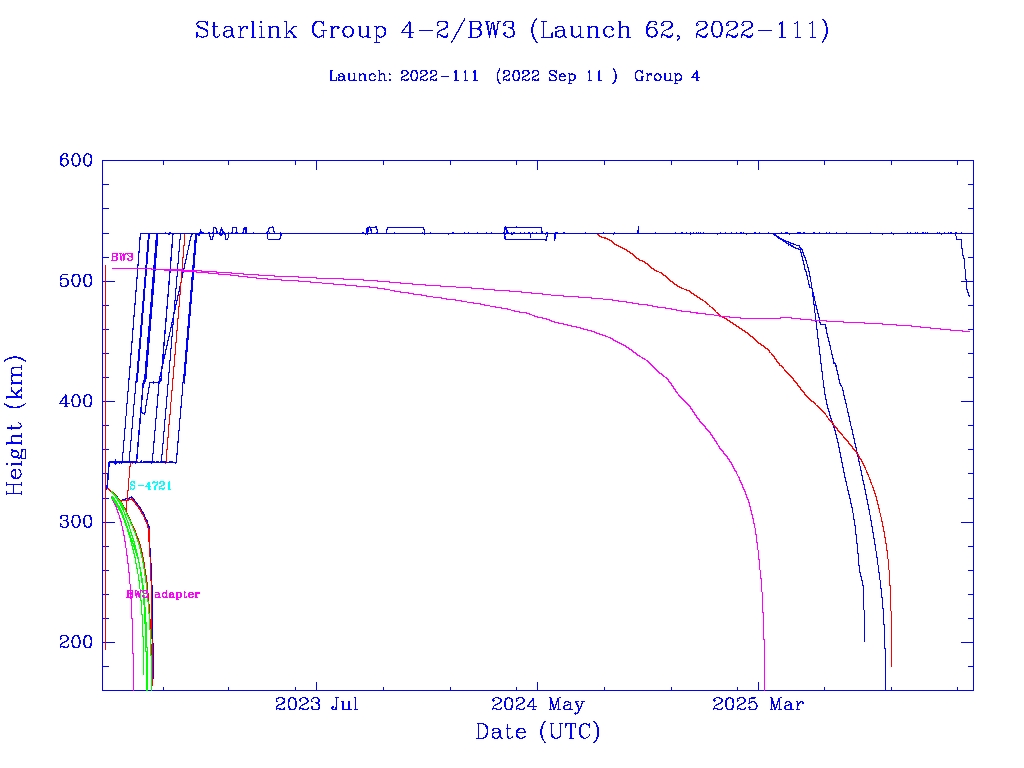Select the 'Height (km)' y-axis label
Screen dimensions: 1024x768
[x=16, y=425]
